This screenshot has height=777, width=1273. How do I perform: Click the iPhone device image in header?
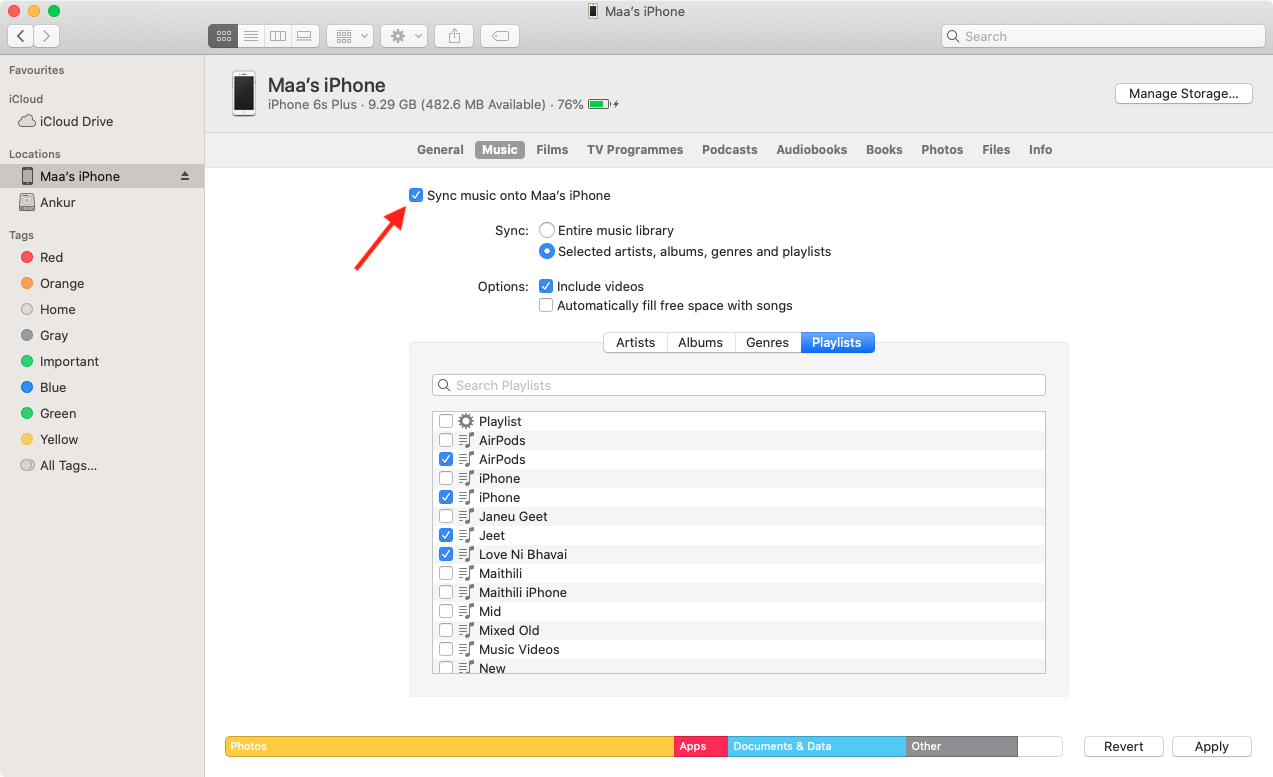coord(243,93)
